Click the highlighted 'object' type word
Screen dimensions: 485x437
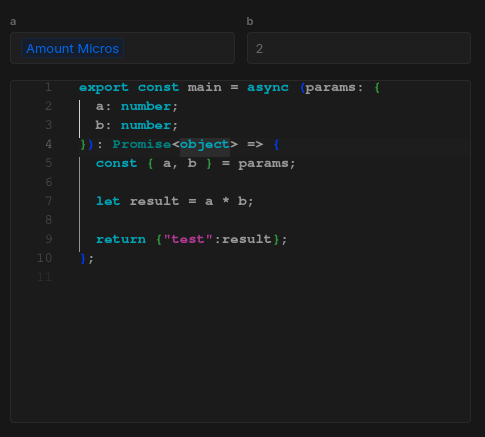pos(205,145)
